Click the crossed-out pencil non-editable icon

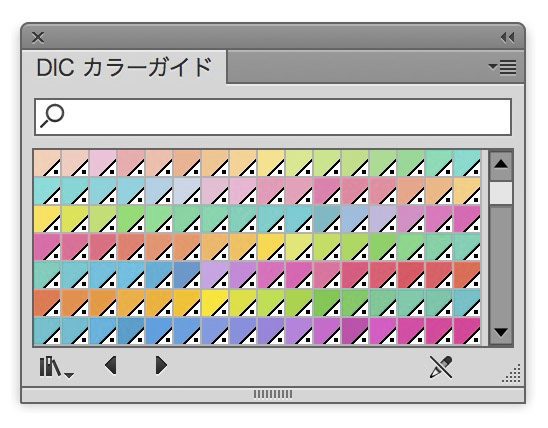coord(441,367)
